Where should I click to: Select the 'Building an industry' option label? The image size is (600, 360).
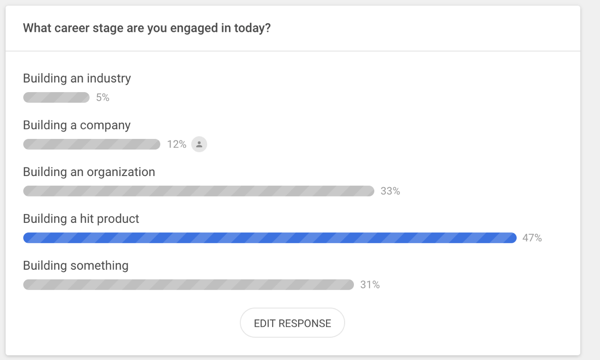tap(77, 78)
